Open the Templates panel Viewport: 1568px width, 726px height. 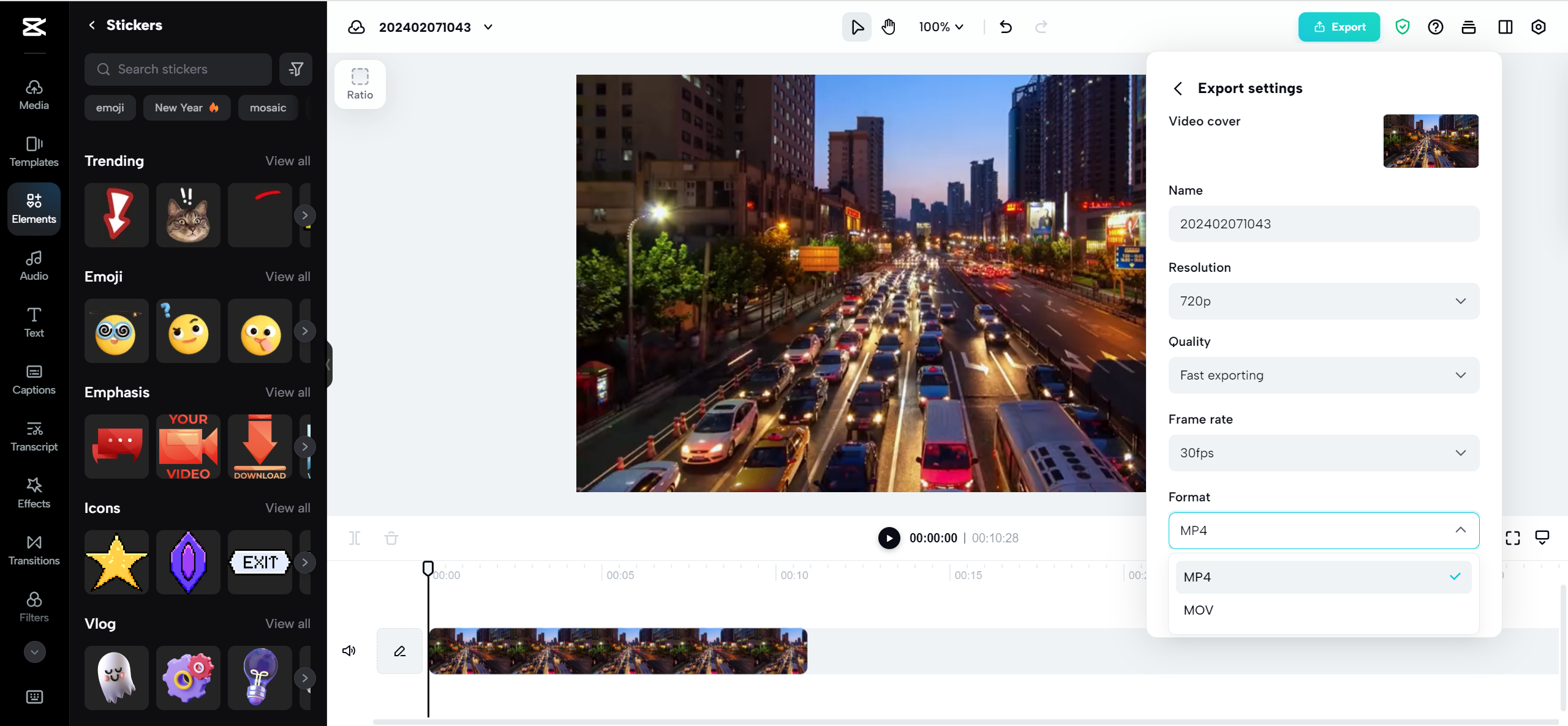(34, 152)
